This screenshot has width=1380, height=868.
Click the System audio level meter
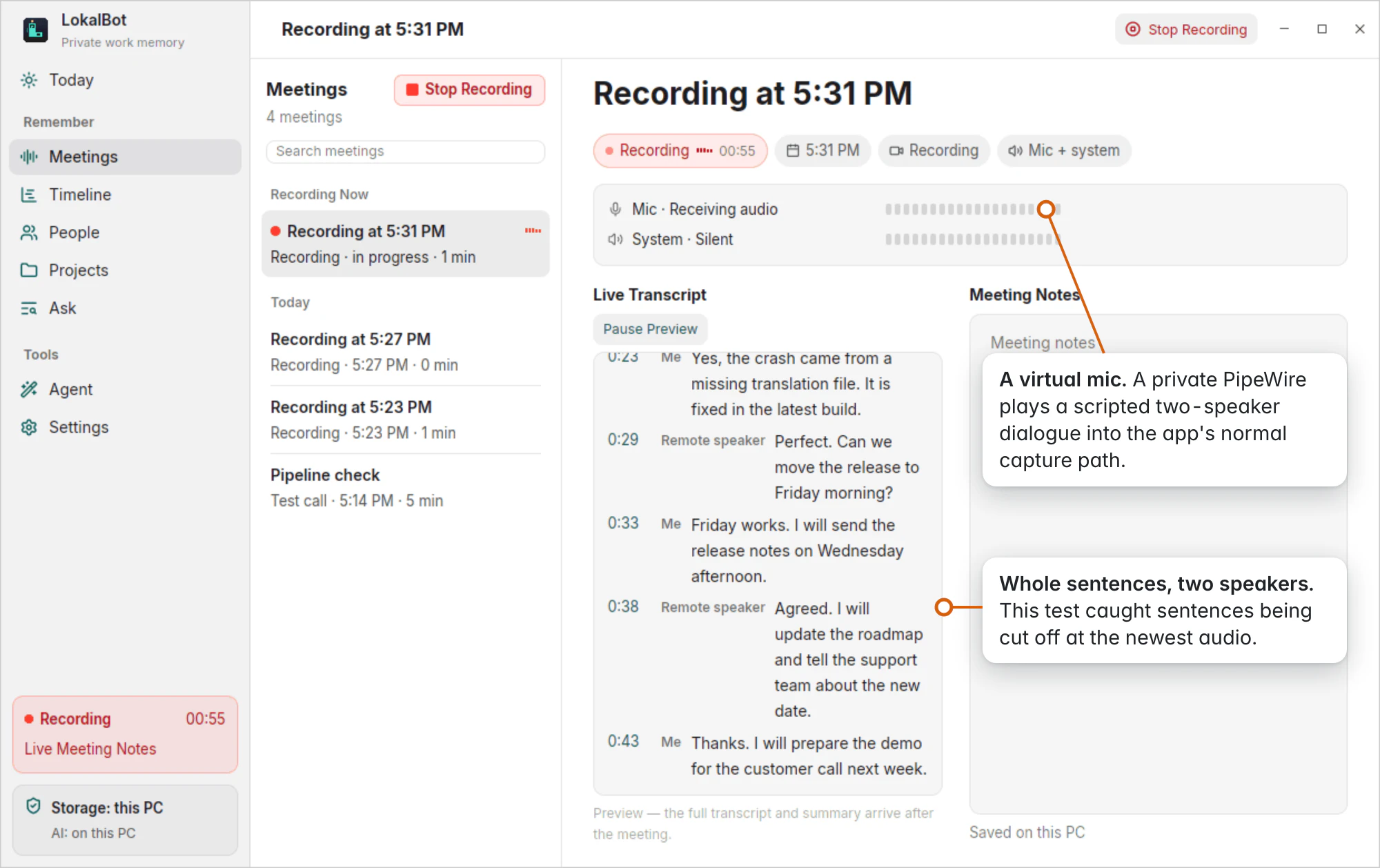973,239
